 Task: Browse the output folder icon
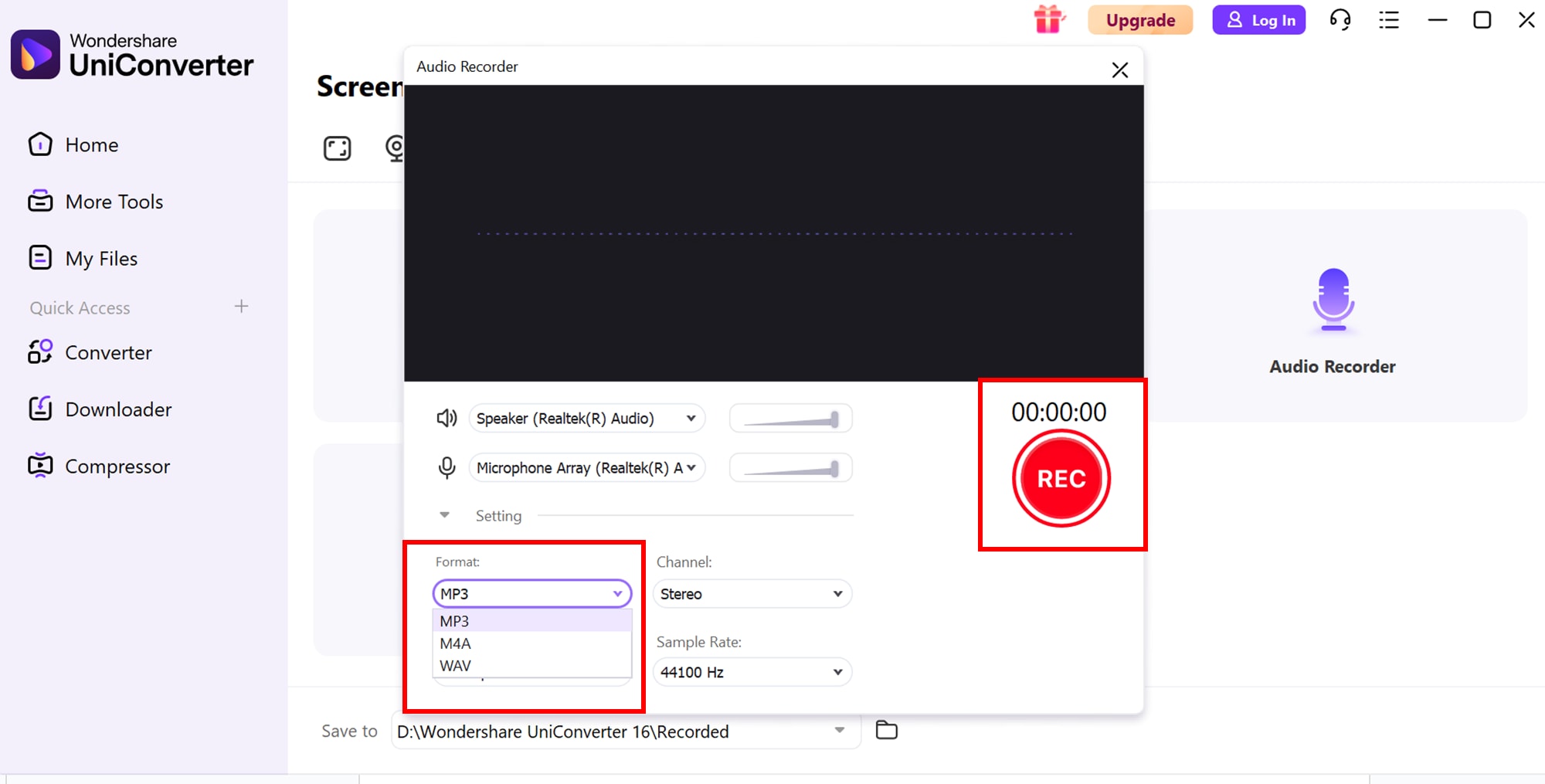point(887,730)
